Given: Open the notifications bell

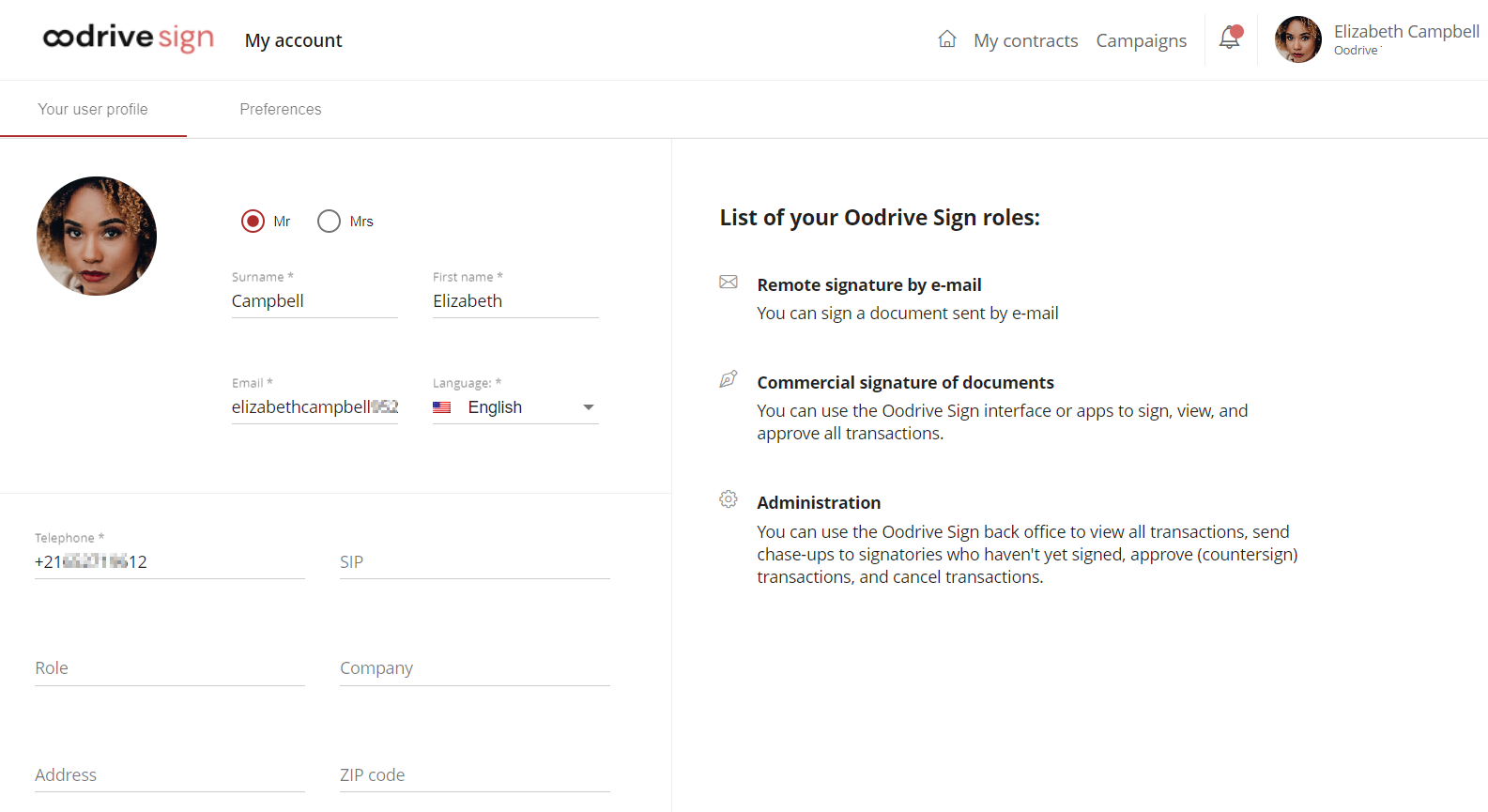Looking at the screenshot, I should 1229,38.
